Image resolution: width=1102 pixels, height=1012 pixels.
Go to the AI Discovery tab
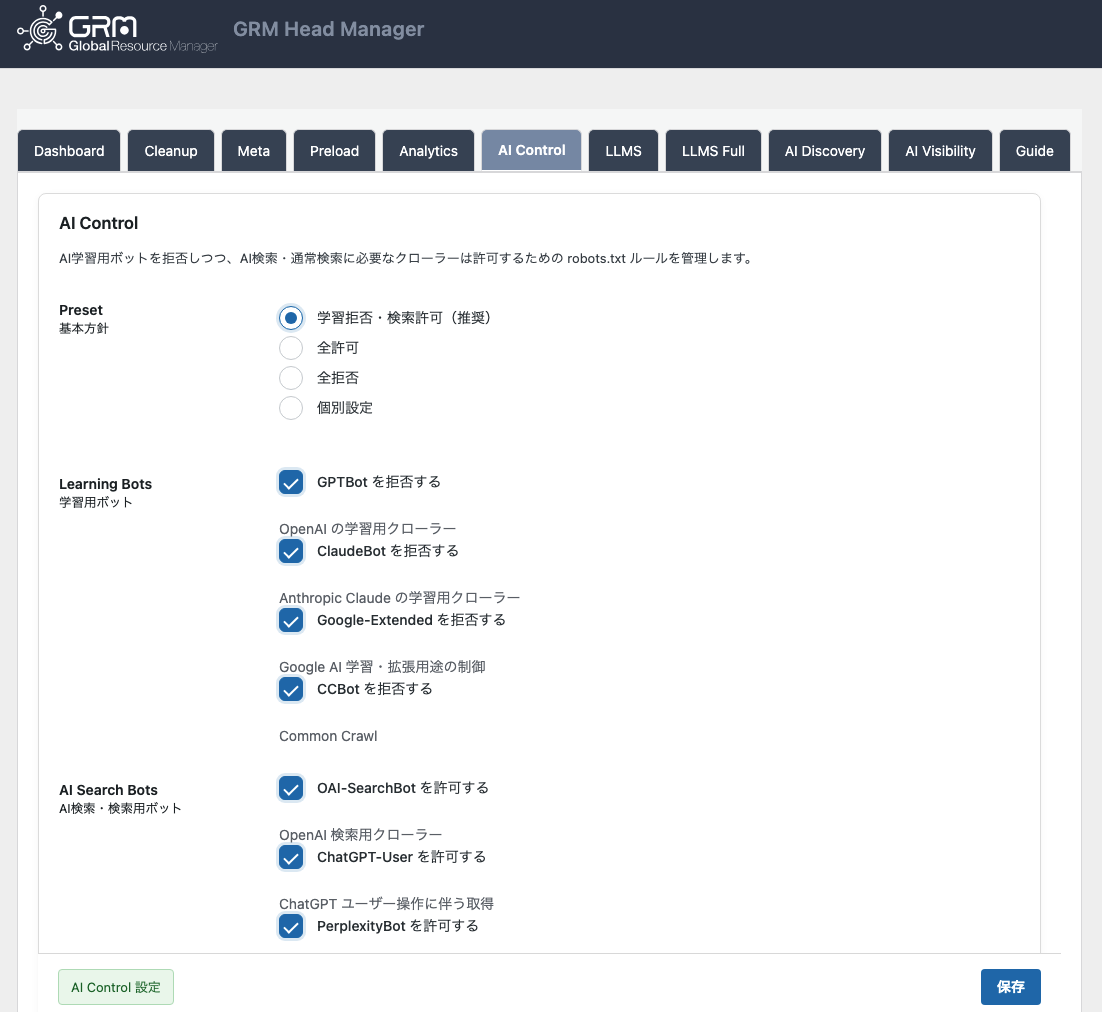click(824, 151)
